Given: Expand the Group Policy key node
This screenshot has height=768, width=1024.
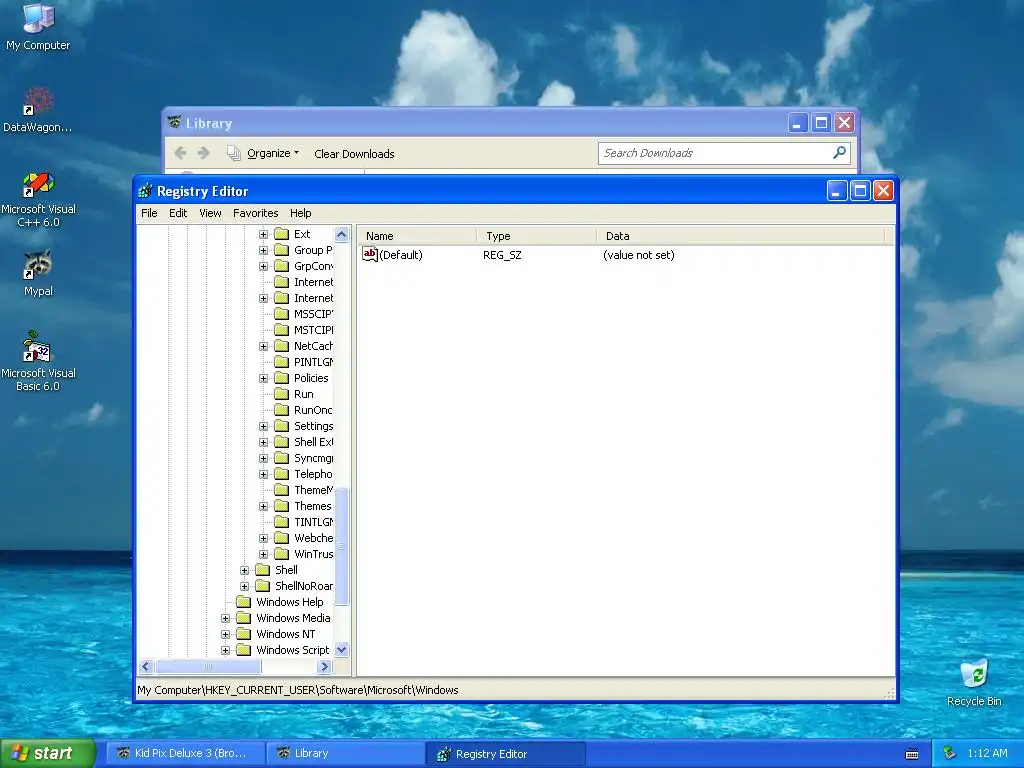Looking at the screenshot, I should [263, 250].
